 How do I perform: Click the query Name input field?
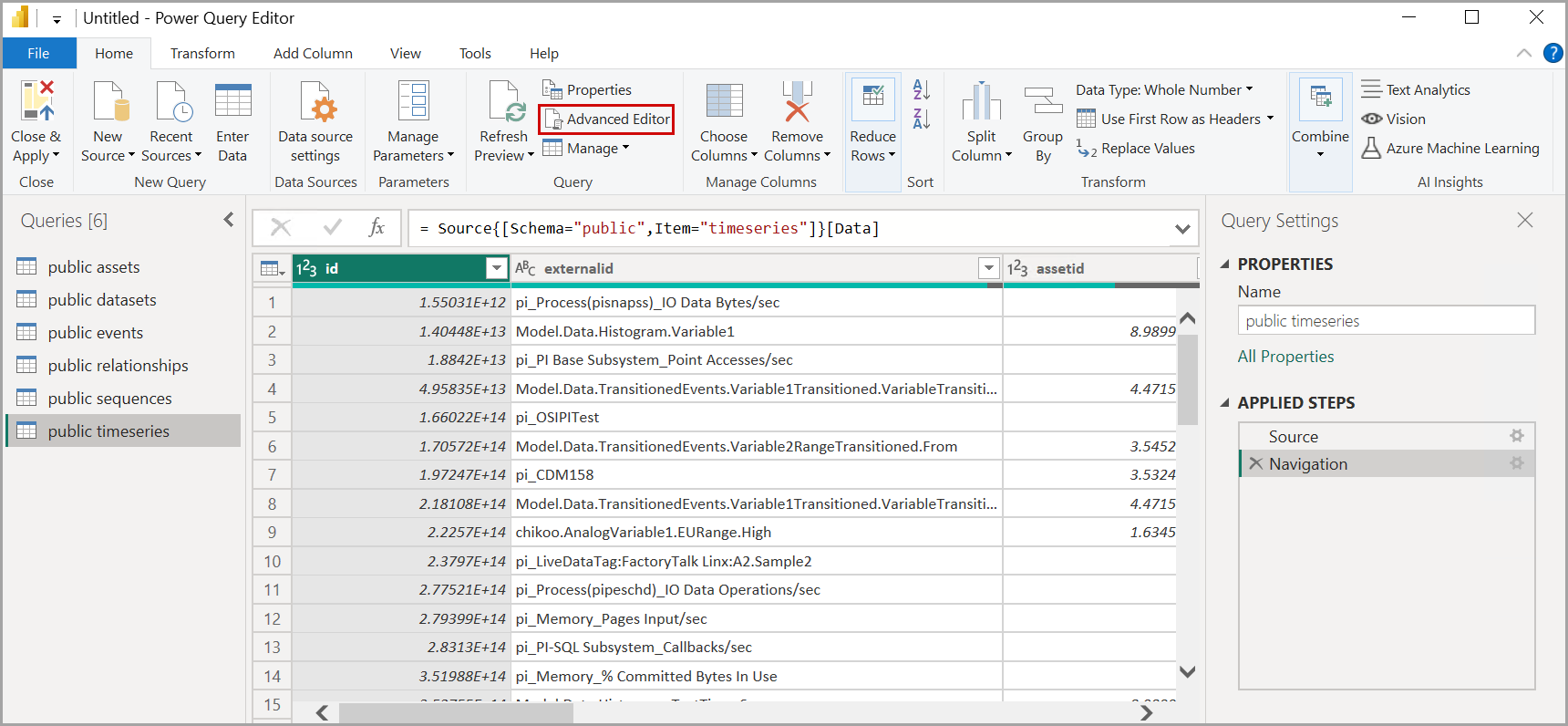tap(1386, 321)
